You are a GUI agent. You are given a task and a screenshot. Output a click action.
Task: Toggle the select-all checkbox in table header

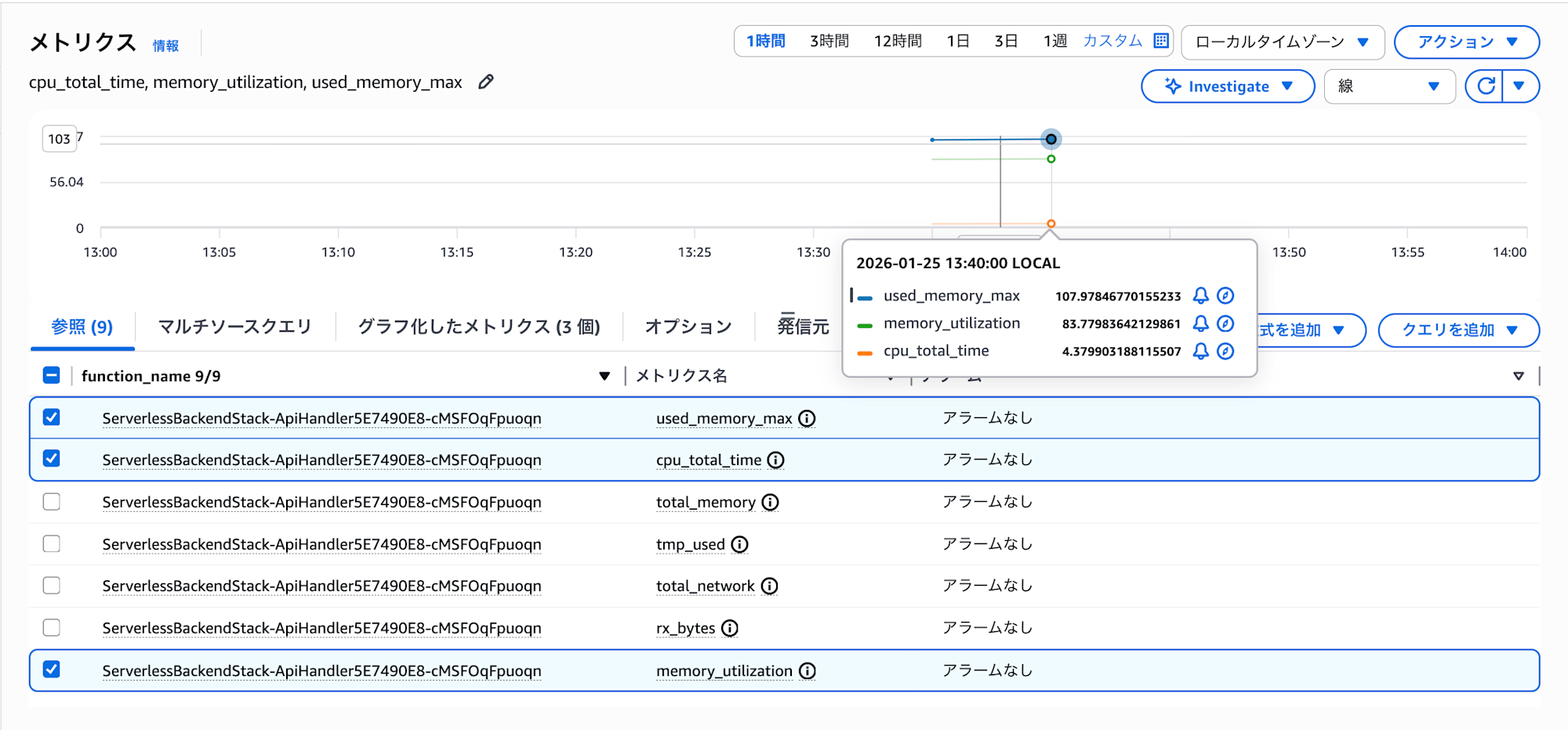(x=51, y=376)
